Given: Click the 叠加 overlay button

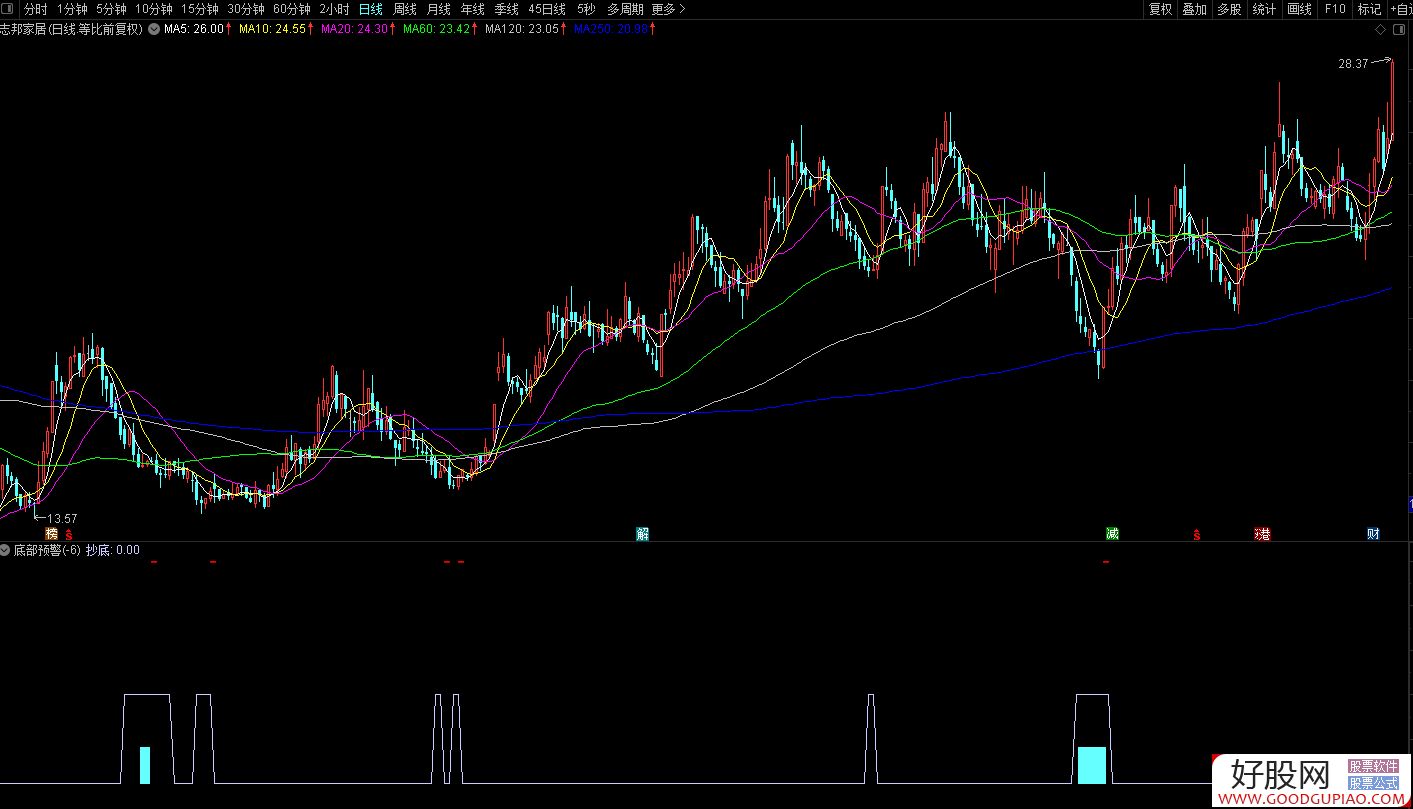Looking at the screenshot, I should click(x=1194, y=9).
